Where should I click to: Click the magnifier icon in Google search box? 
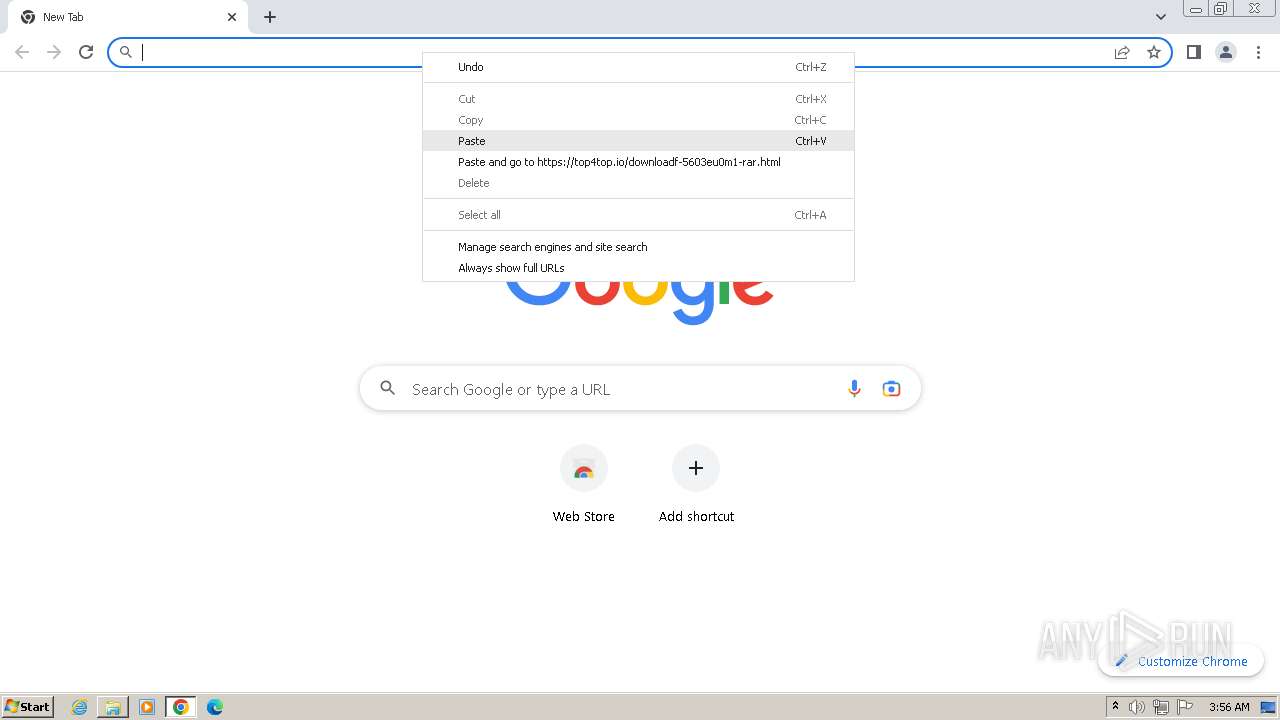[388, 388]
